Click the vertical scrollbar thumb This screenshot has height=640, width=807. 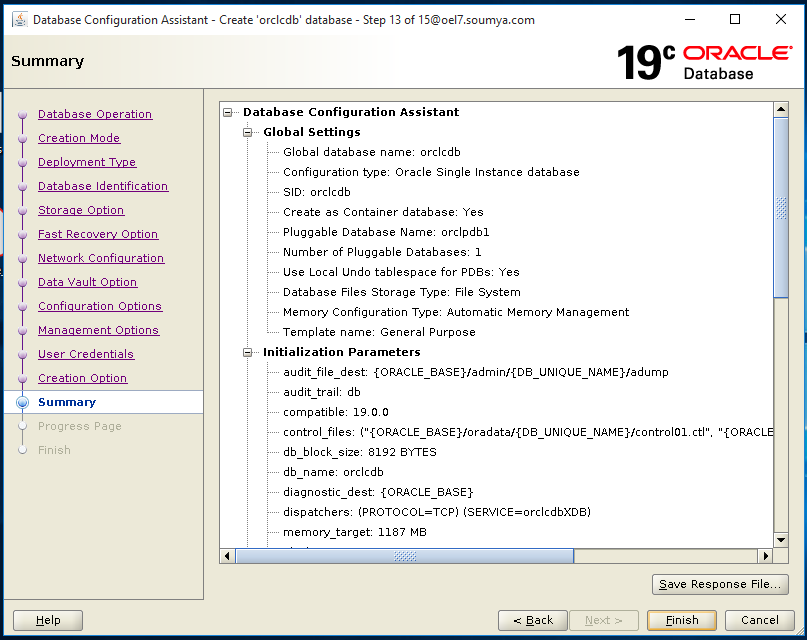pyautogui.click(x=781, y=208)
